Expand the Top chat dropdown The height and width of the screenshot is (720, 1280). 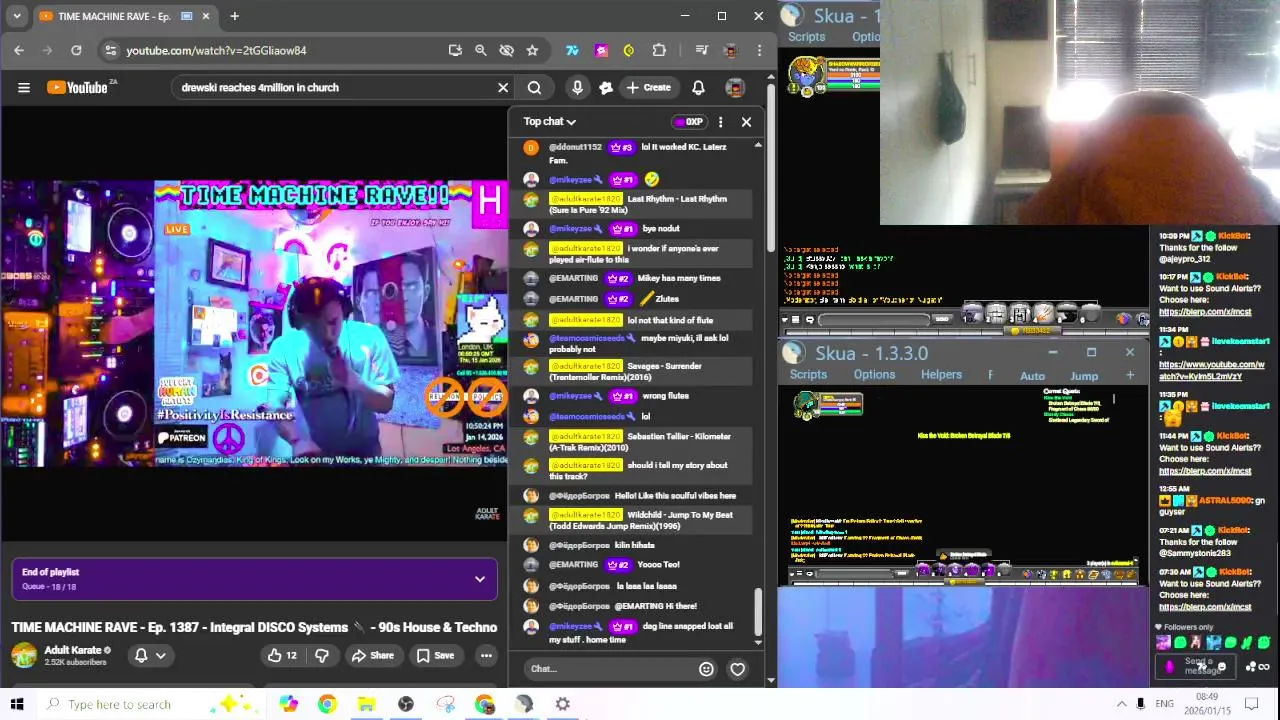point(550,121)
